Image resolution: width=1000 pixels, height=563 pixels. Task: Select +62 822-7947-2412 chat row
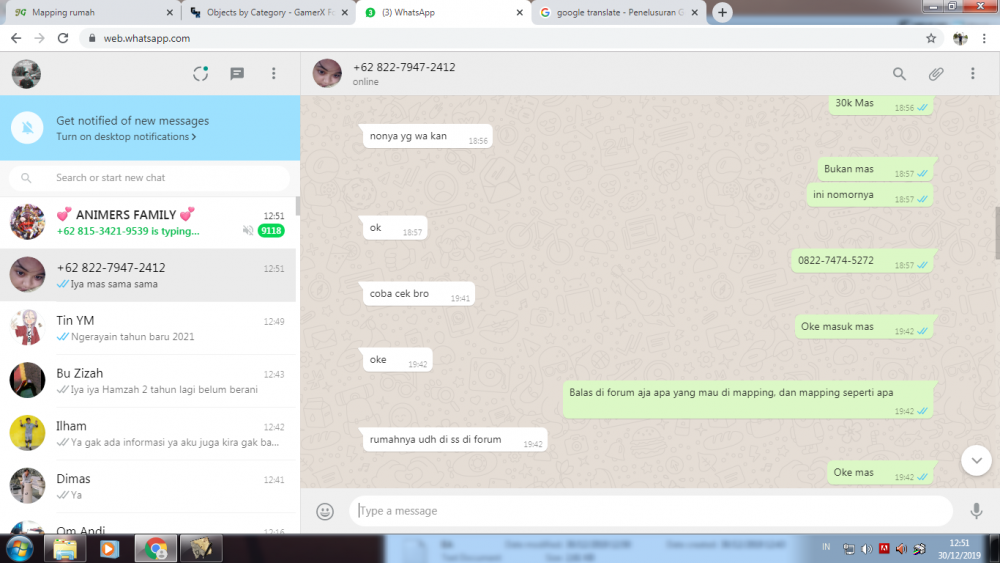(148, 275)
